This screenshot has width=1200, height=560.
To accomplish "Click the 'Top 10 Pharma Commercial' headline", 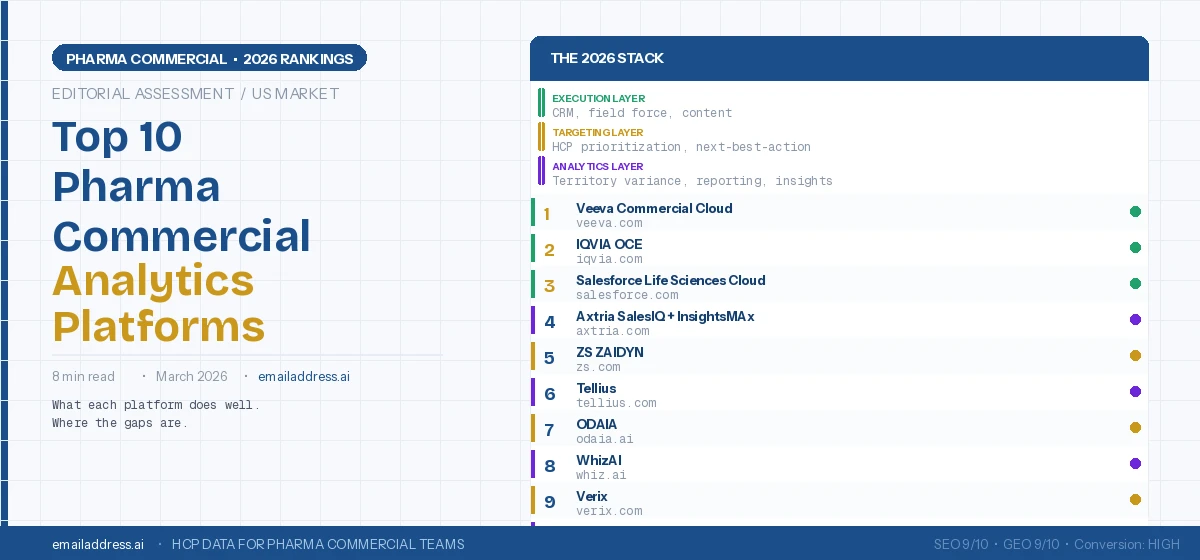I will [182, 187].
